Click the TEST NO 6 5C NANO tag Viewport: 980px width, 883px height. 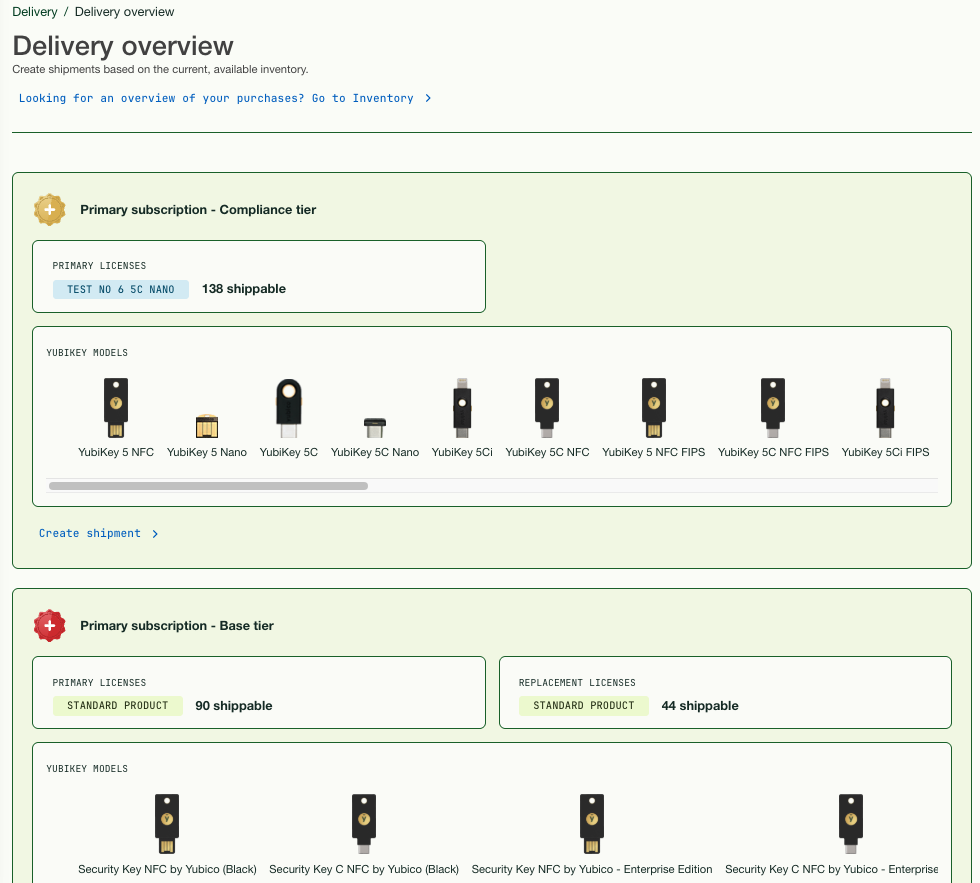[x=121, y=289]
